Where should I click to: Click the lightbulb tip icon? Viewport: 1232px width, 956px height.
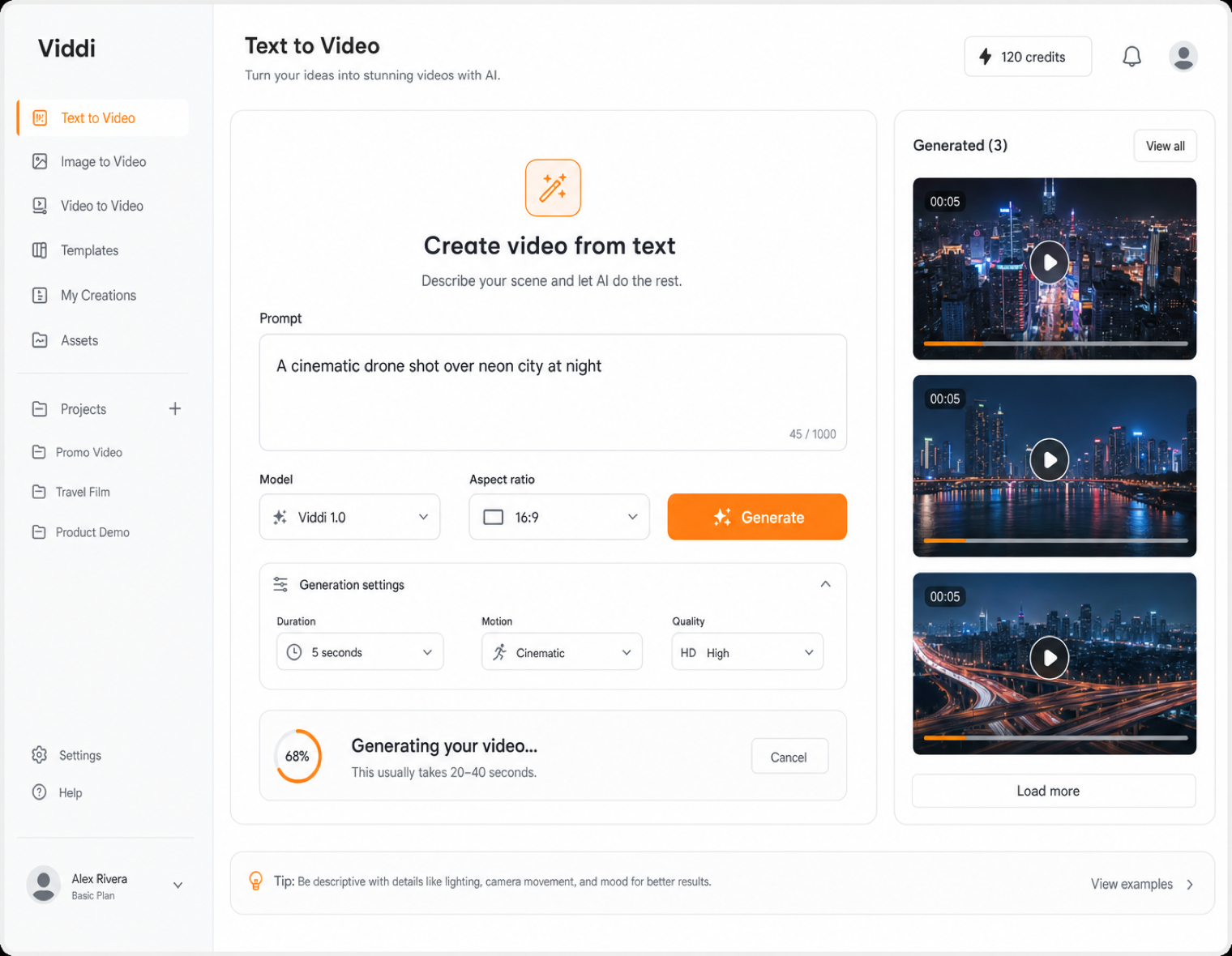255,881
